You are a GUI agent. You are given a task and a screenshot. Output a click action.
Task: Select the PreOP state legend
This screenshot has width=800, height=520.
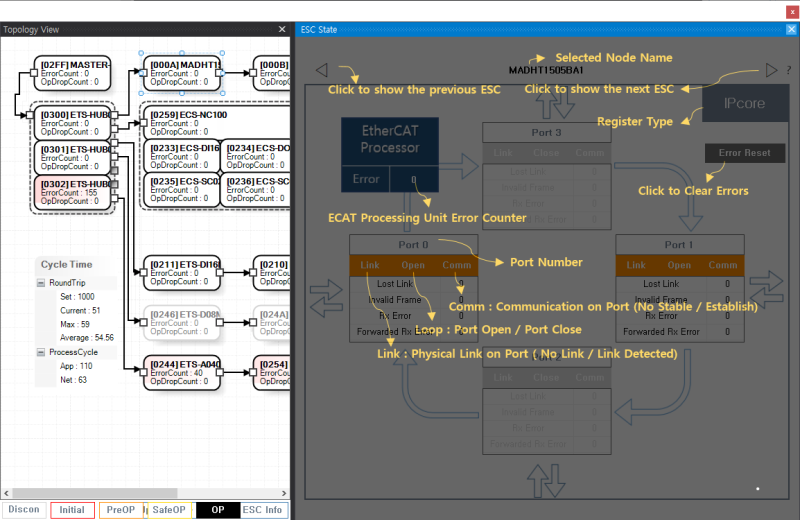(x=121, y=510)
